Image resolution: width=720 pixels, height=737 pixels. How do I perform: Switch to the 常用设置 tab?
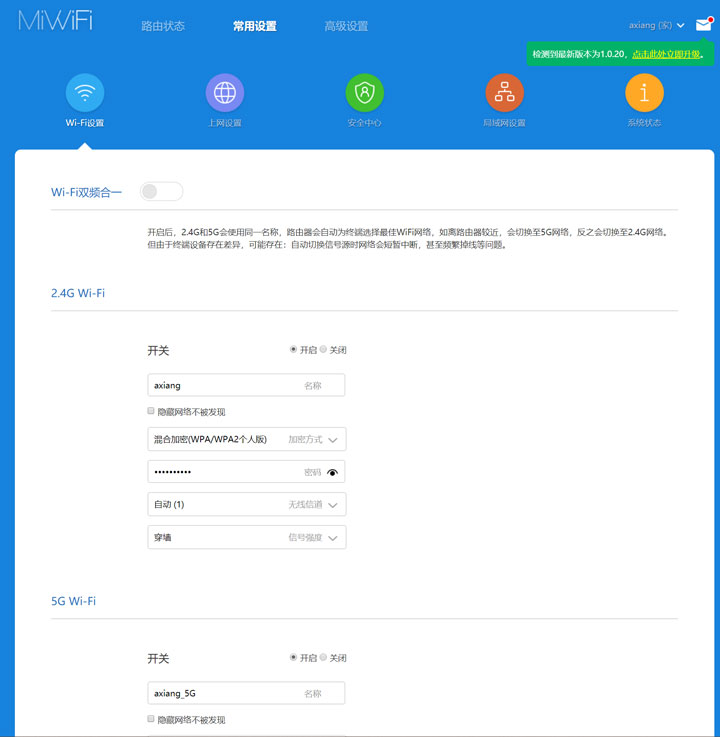coord(255,26)
